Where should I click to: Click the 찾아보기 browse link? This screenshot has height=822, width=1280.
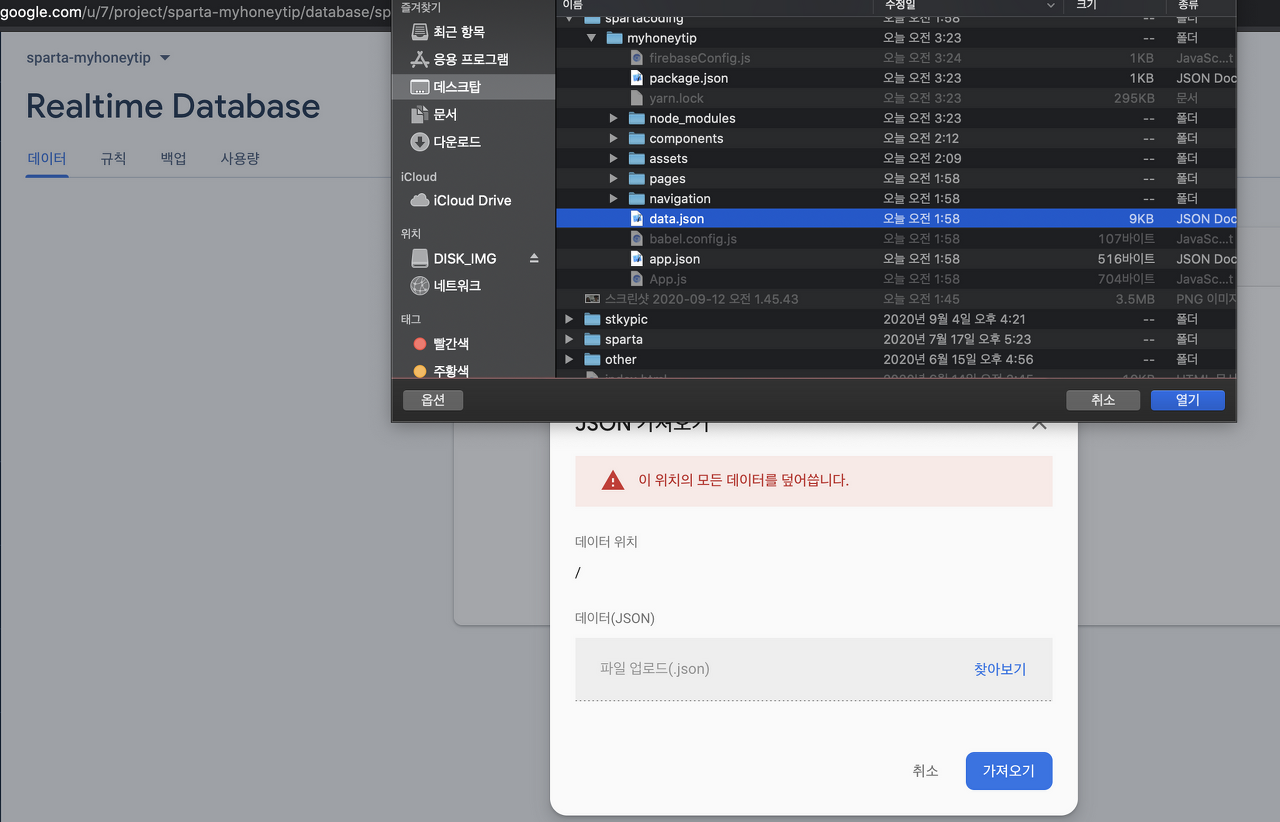[1000, 669]
